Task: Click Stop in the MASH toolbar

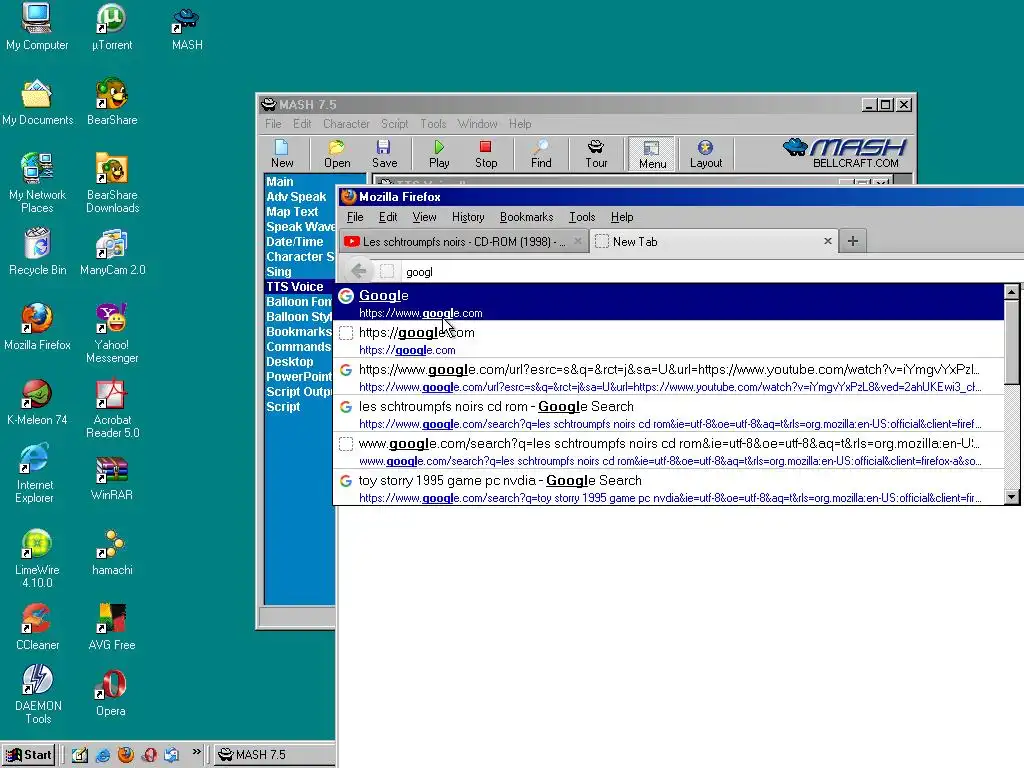Action: [485, 154]
